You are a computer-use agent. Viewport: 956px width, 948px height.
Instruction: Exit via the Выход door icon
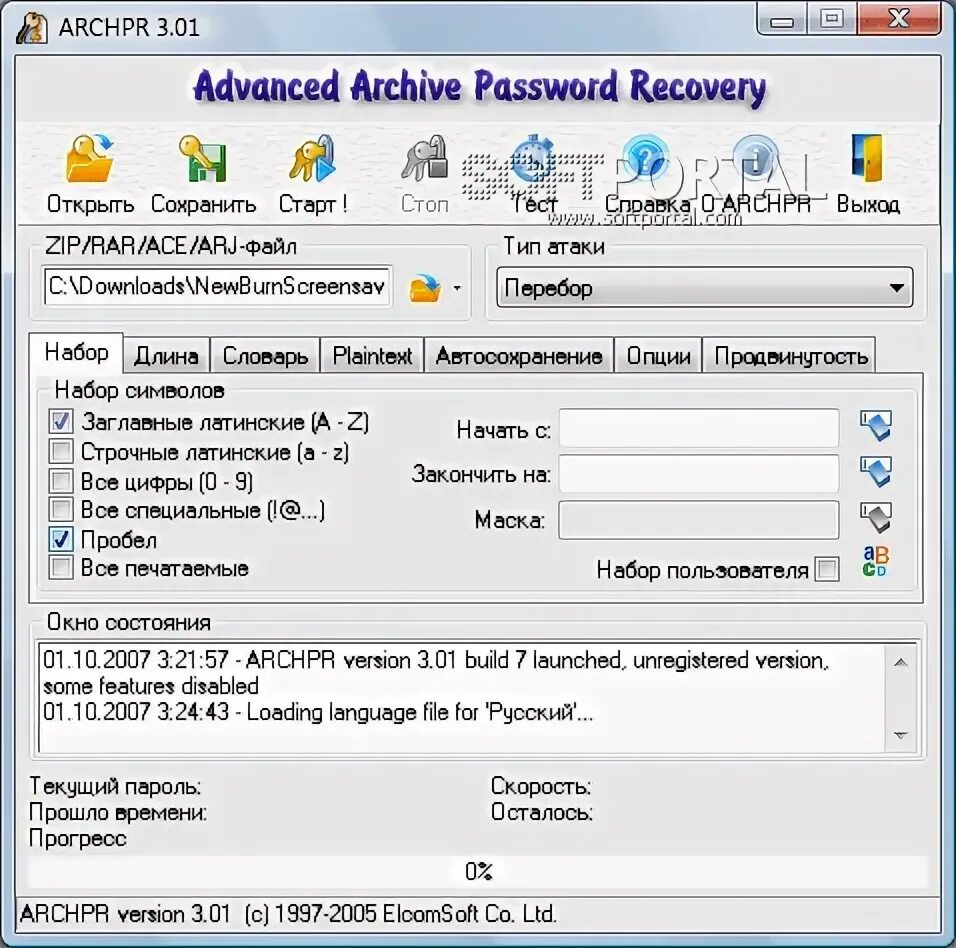(x=868, y=160)
